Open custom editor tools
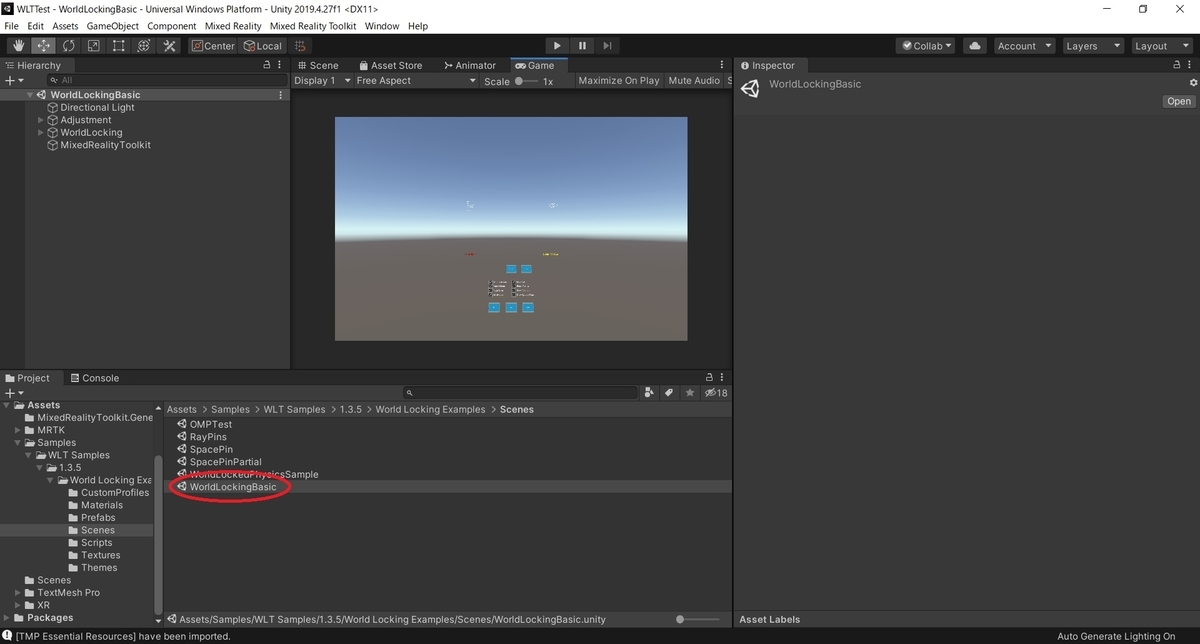The image size is (1200, 644). point(169,46)
